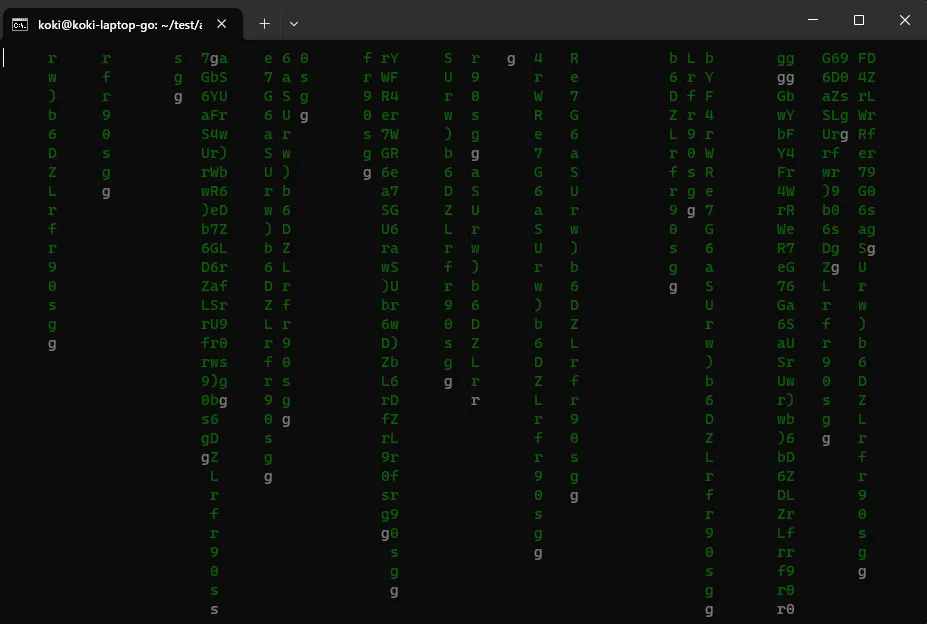Close the koki@koki-laptop-go tab
The height and width of the screenshot is (624, 927).
click(220, 24)
